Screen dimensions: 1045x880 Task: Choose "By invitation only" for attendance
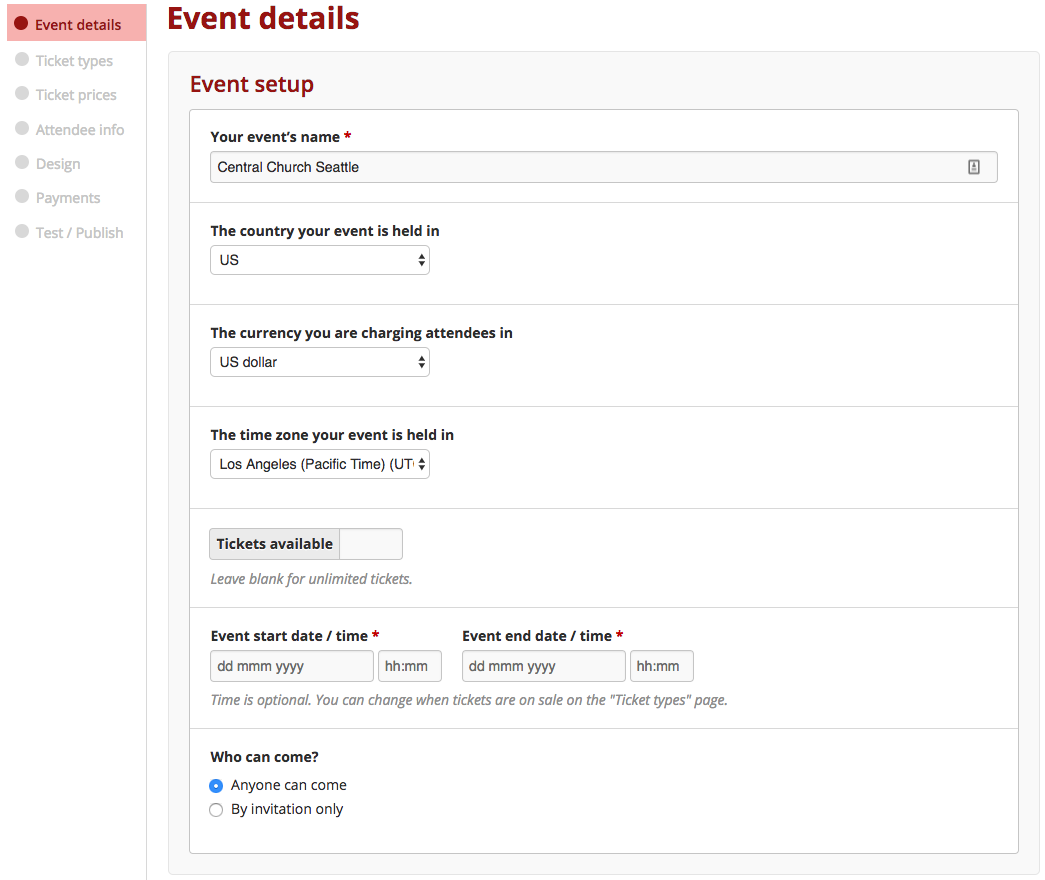(216, 809)
